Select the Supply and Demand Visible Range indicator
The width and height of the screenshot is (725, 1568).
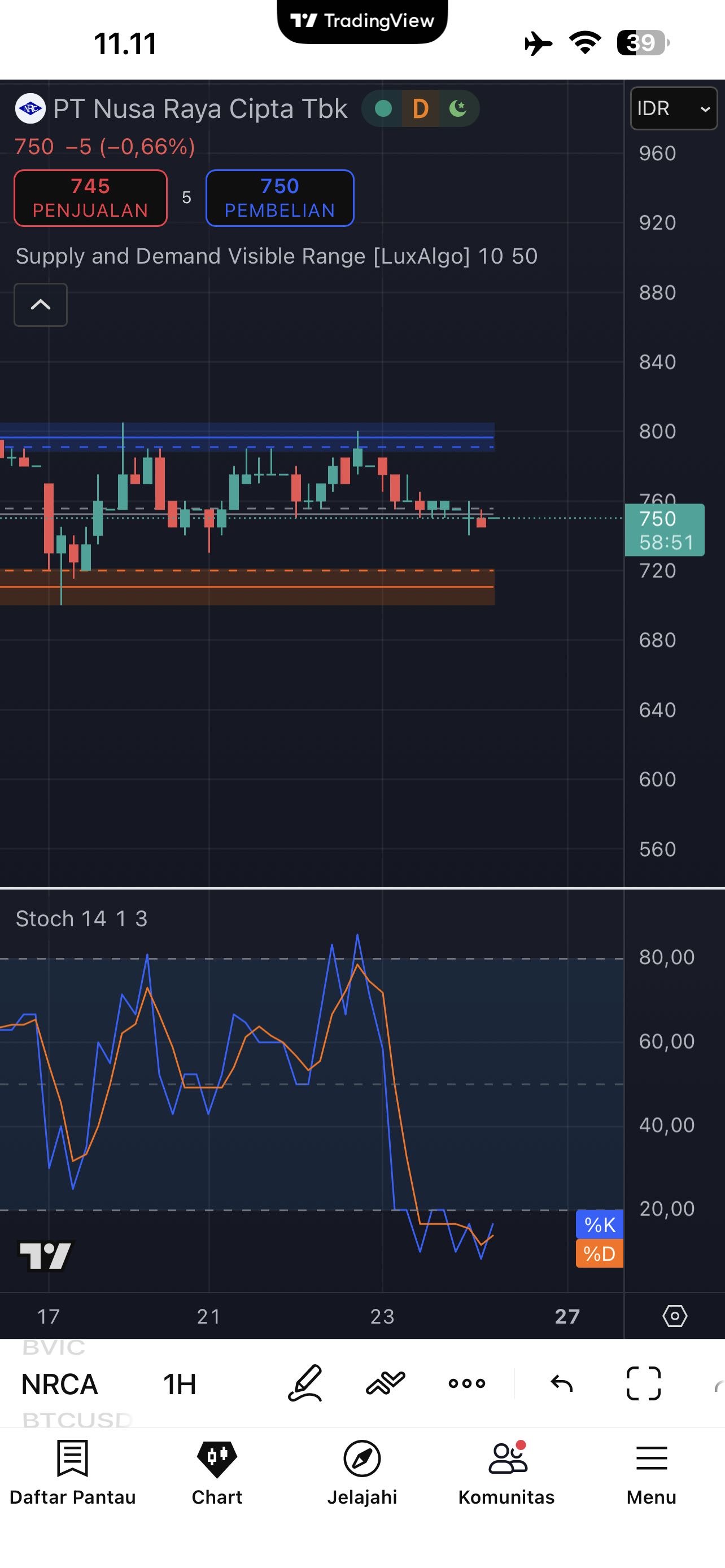[x=276, y=256]
